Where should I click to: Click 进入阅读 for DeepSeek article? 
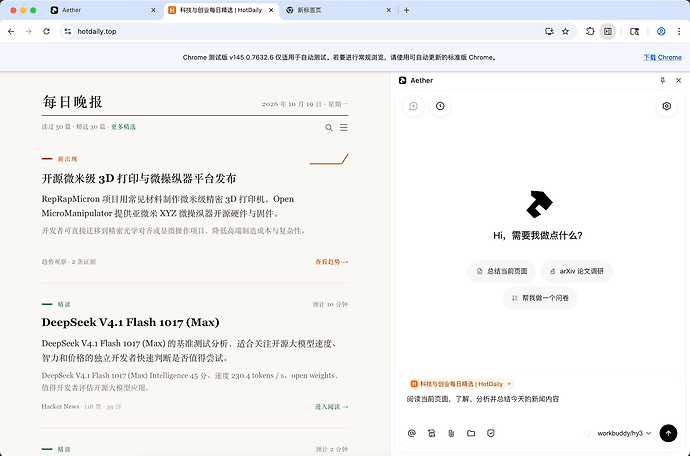tap(331, 407)
